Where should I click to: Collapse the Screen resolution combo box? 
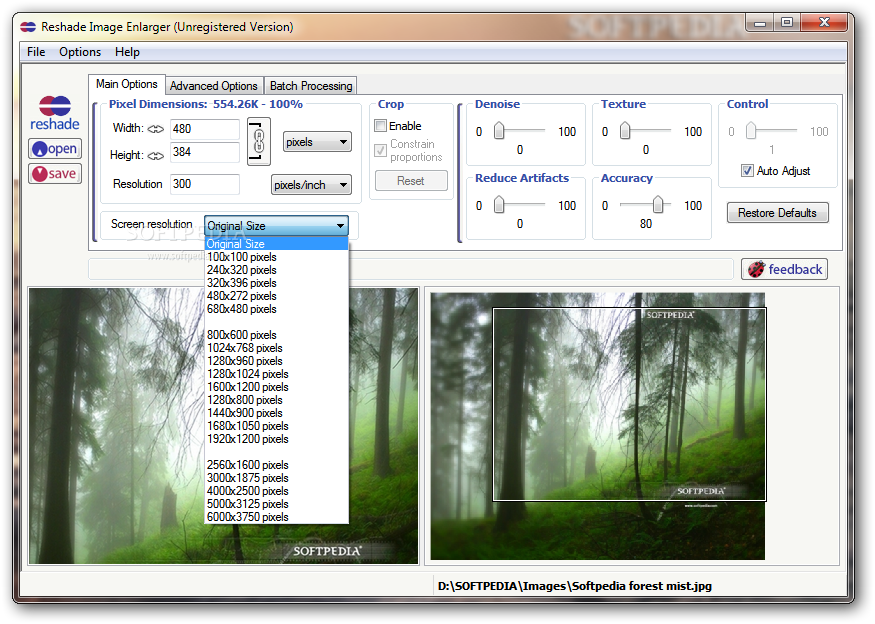tap(276, 225)
